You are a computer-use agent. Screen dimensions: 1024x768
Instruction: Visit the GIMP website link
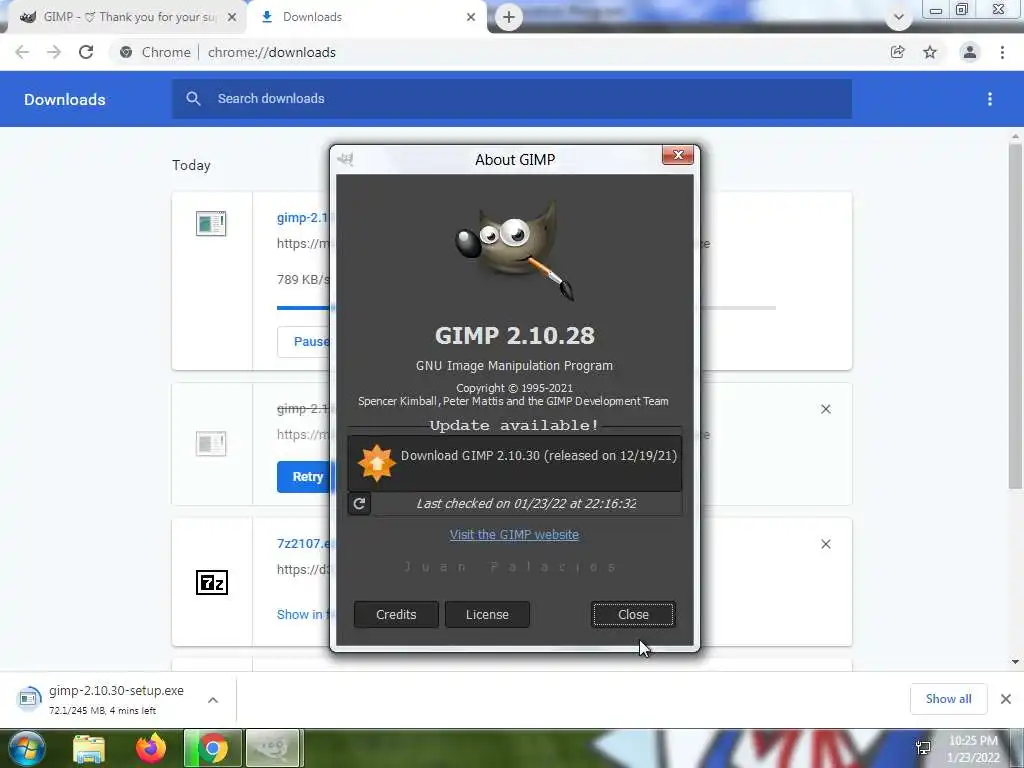[514, 535]
